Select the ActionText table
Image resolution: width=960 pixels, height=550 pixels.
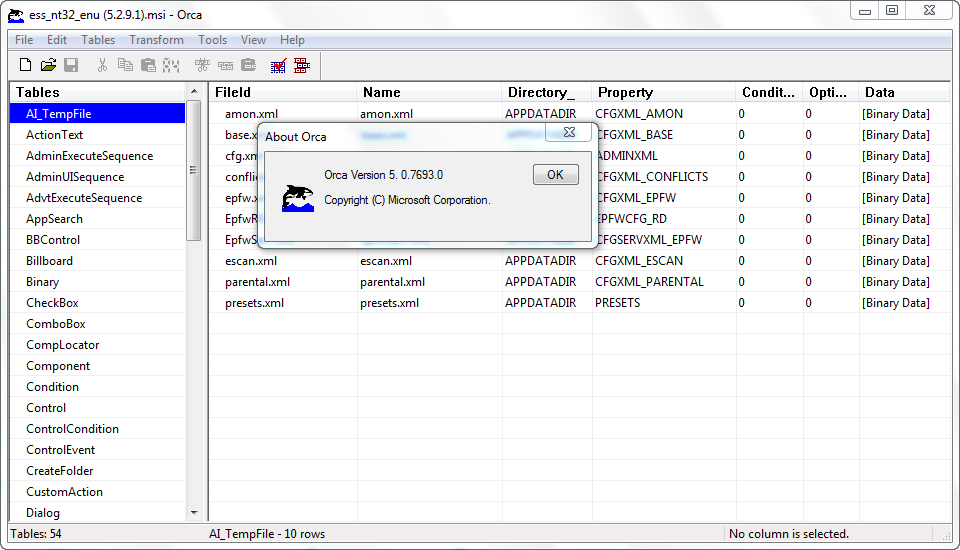tap(97, 135)
